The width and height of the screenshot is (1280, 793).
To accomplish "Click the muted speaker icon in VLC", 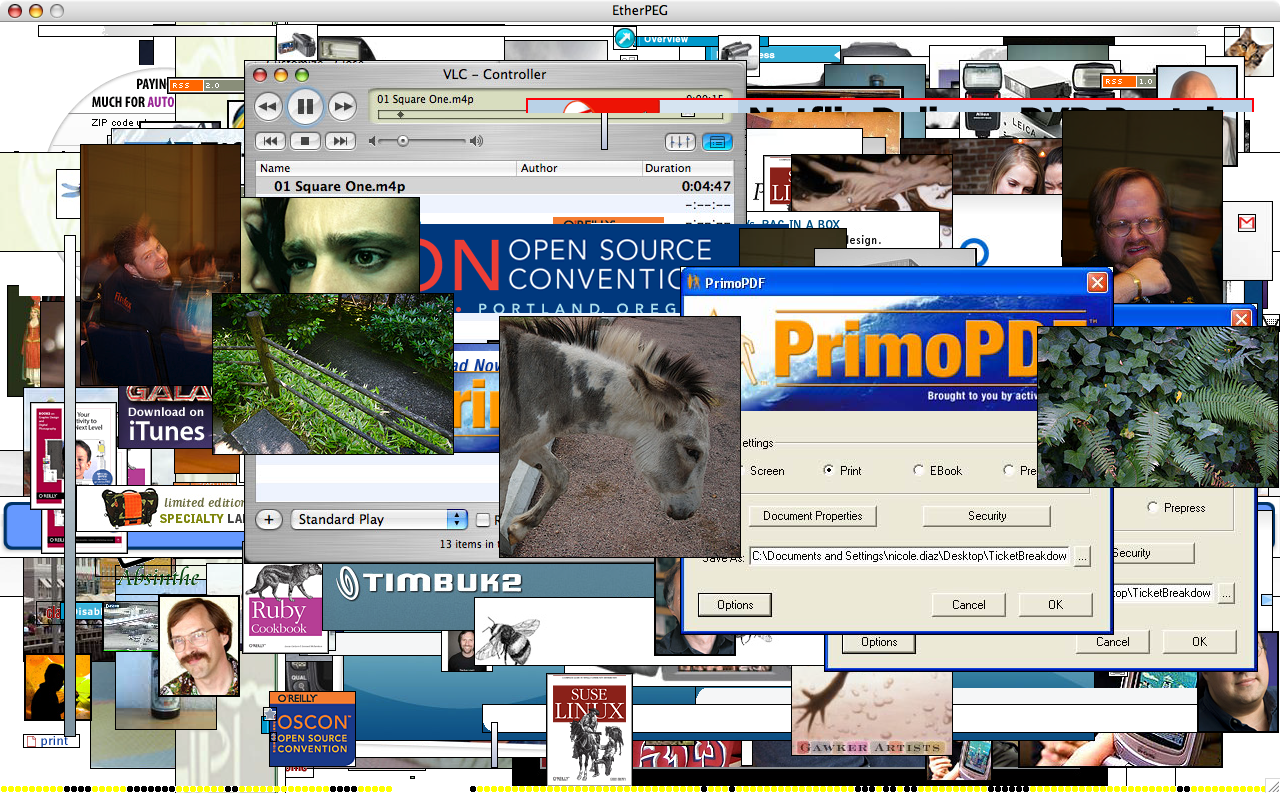I will [x=373, y=141].
